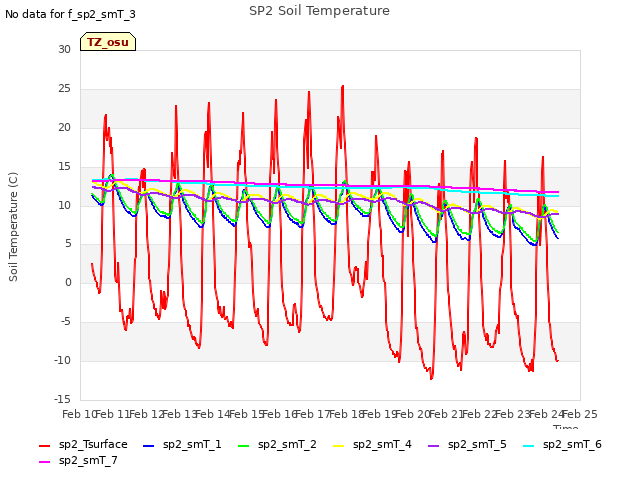Click the 5 y-axis tick label
This screenshot has width=640, height=480.
point(68,244)
